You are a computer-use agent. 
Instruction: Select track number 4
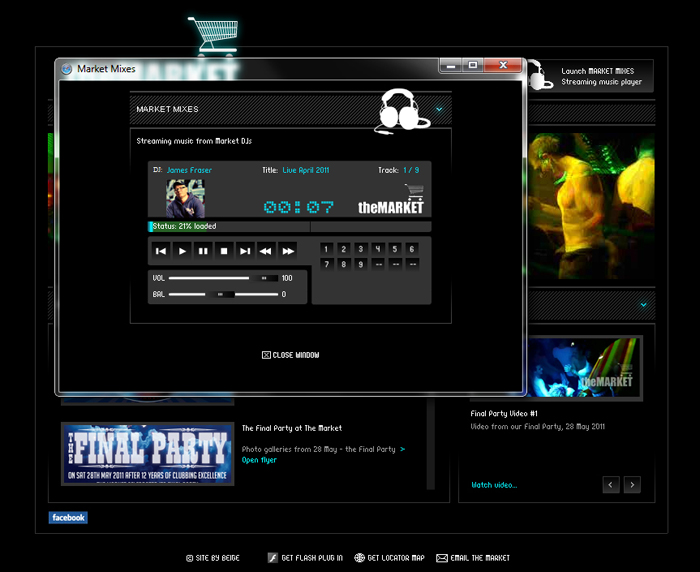pyautogui.click(x=378, y=249)
